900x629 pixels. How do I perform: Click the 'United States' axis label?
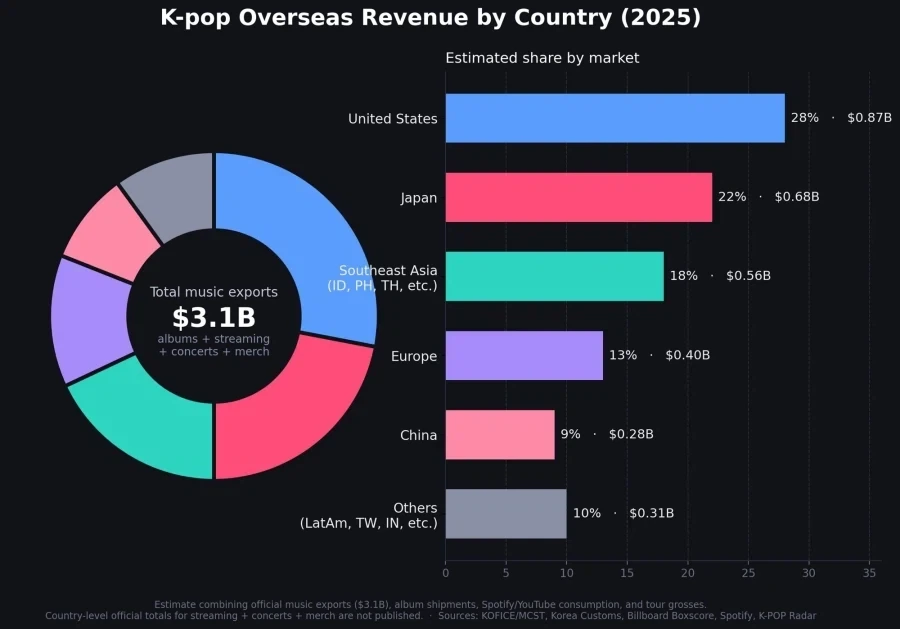point(393,119)
